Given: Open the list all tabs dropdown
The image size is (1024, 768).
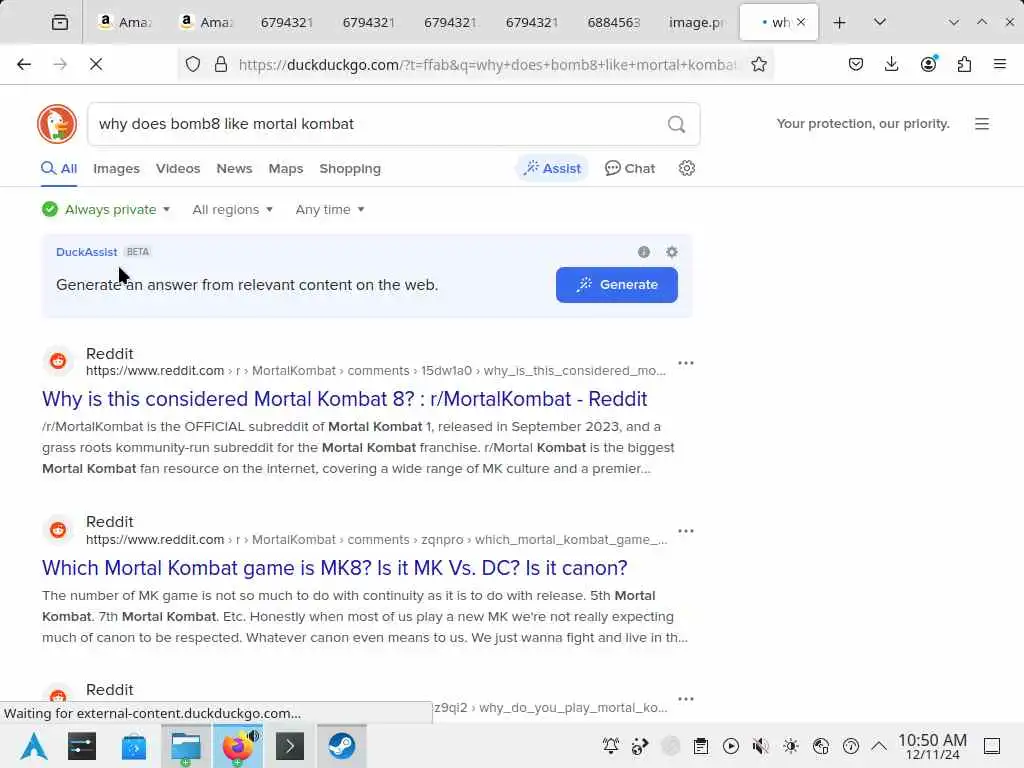Looking at the screenshot, I should [x=880, y=23].
